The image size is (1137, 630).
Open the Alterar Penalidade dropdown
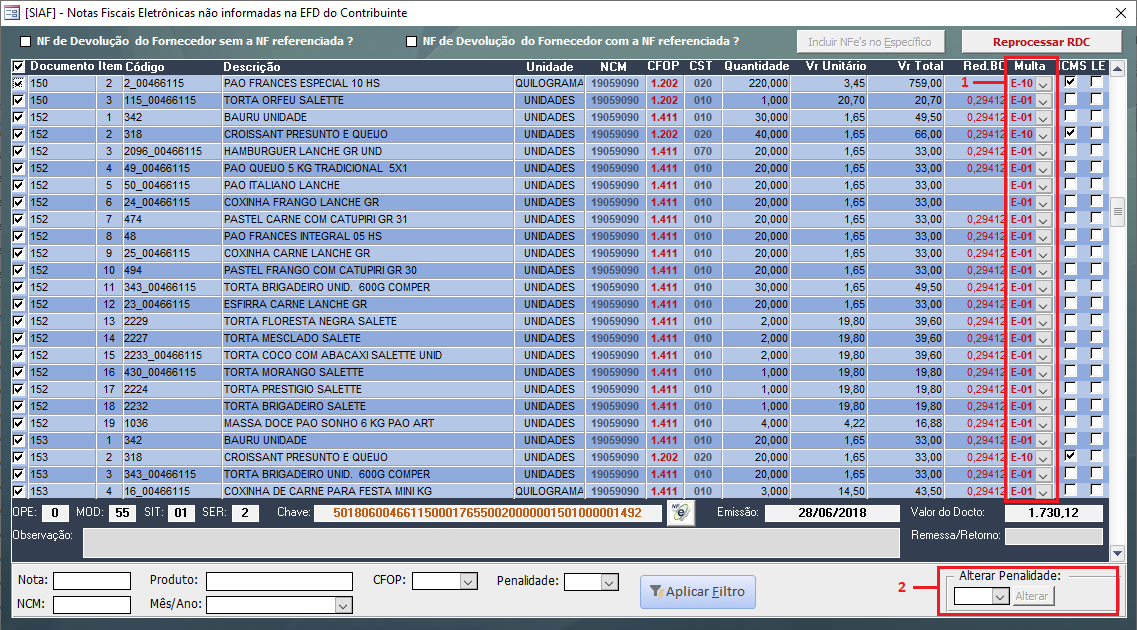[x=998, y=596]
